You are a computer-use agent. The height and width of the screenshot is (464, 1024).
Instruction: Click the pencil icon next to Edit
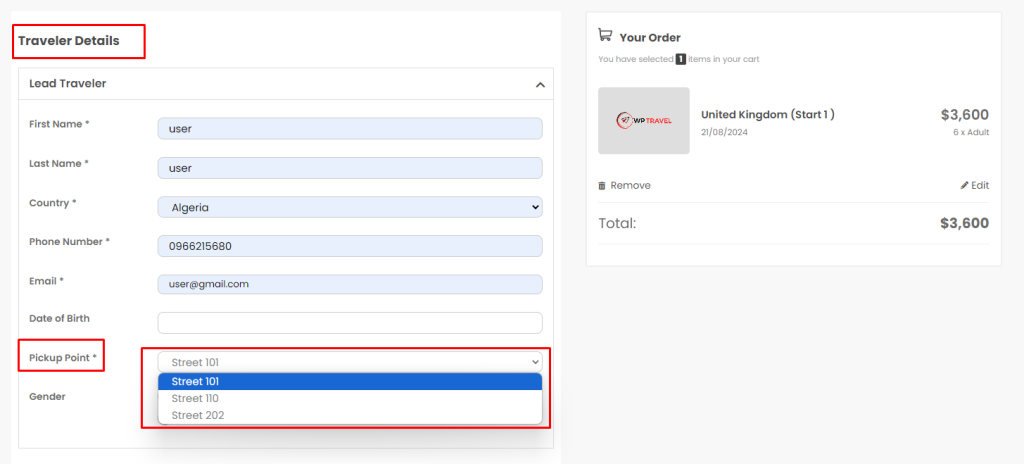coord(965,186)
